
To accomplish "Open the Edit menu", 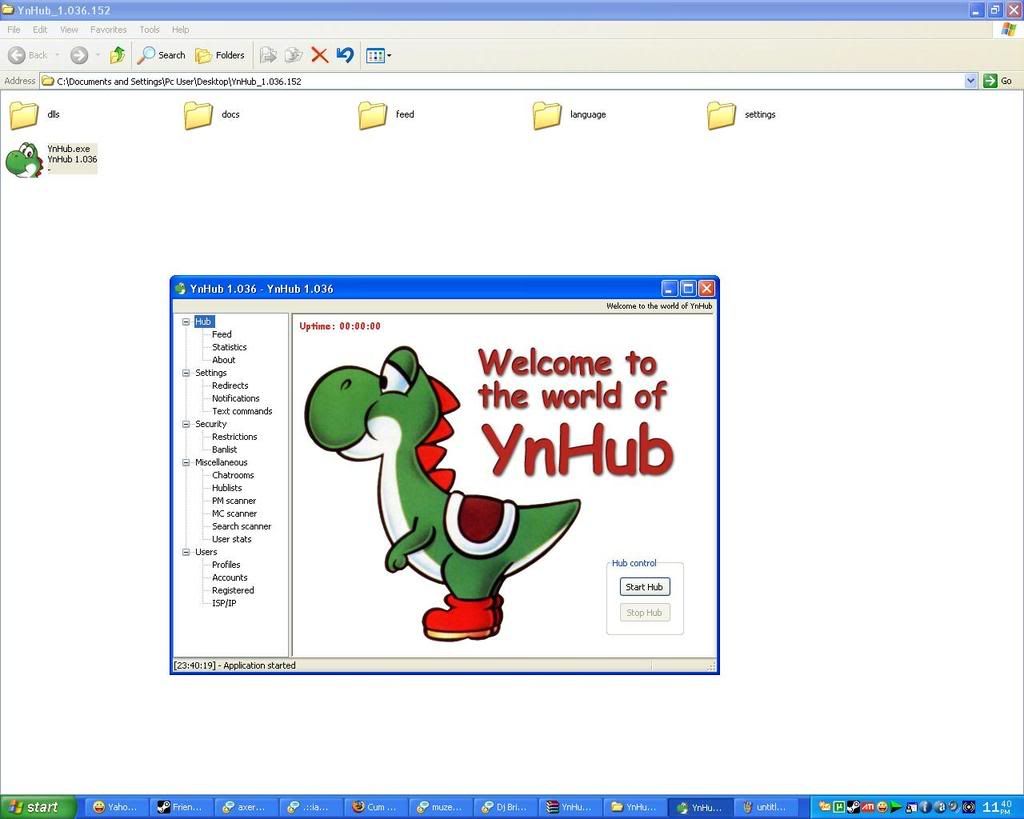I will pyautogui.click(x=40, y=29).
